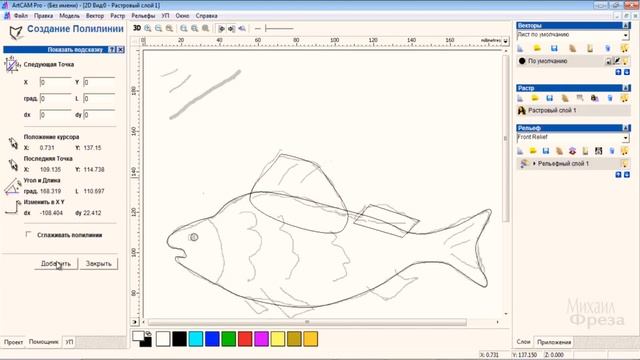
Task: Open Лист по умолчанию dropdown
Action: (626, 36)
